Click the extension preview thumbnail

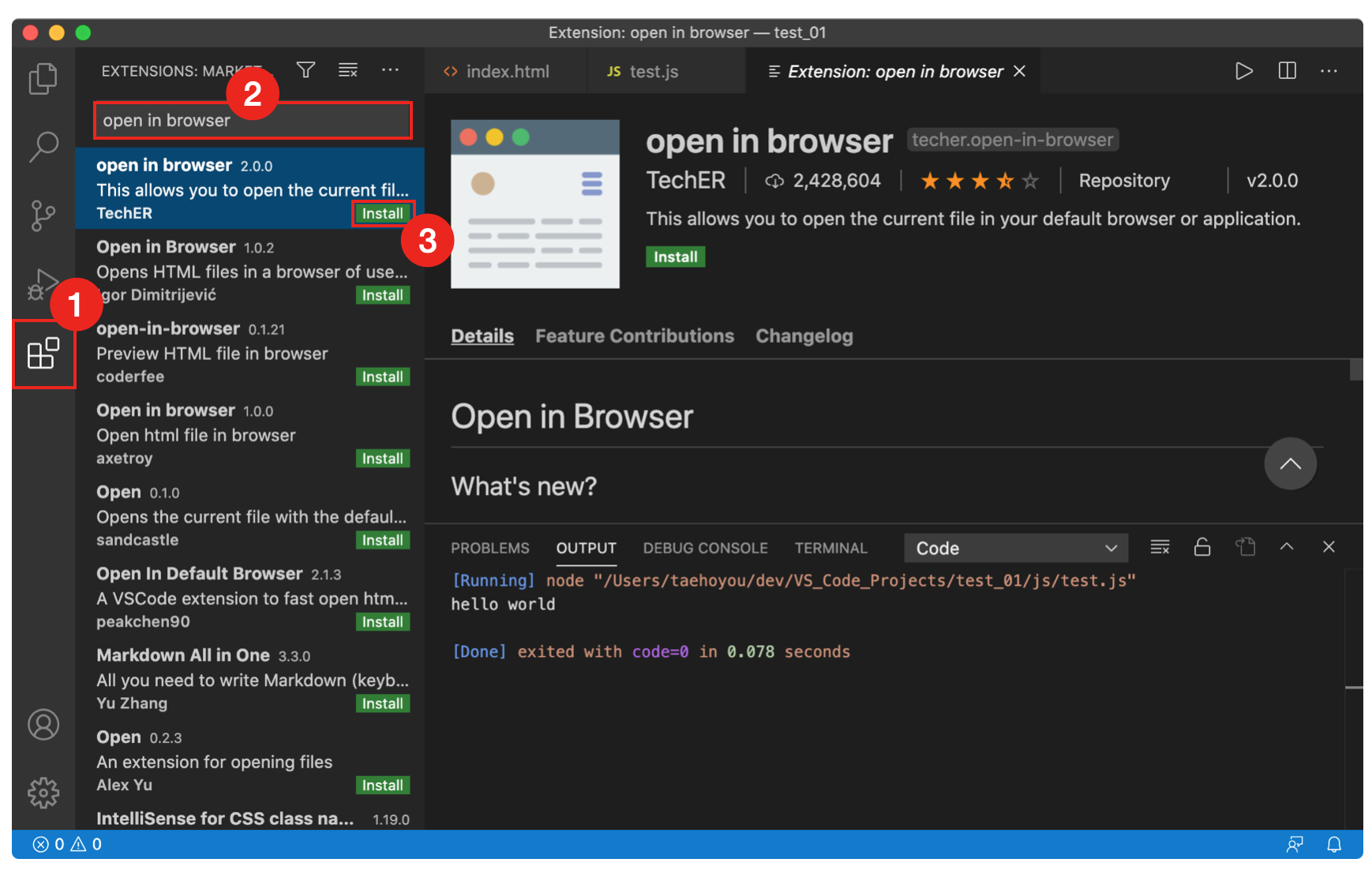click(x=535, y=204)
